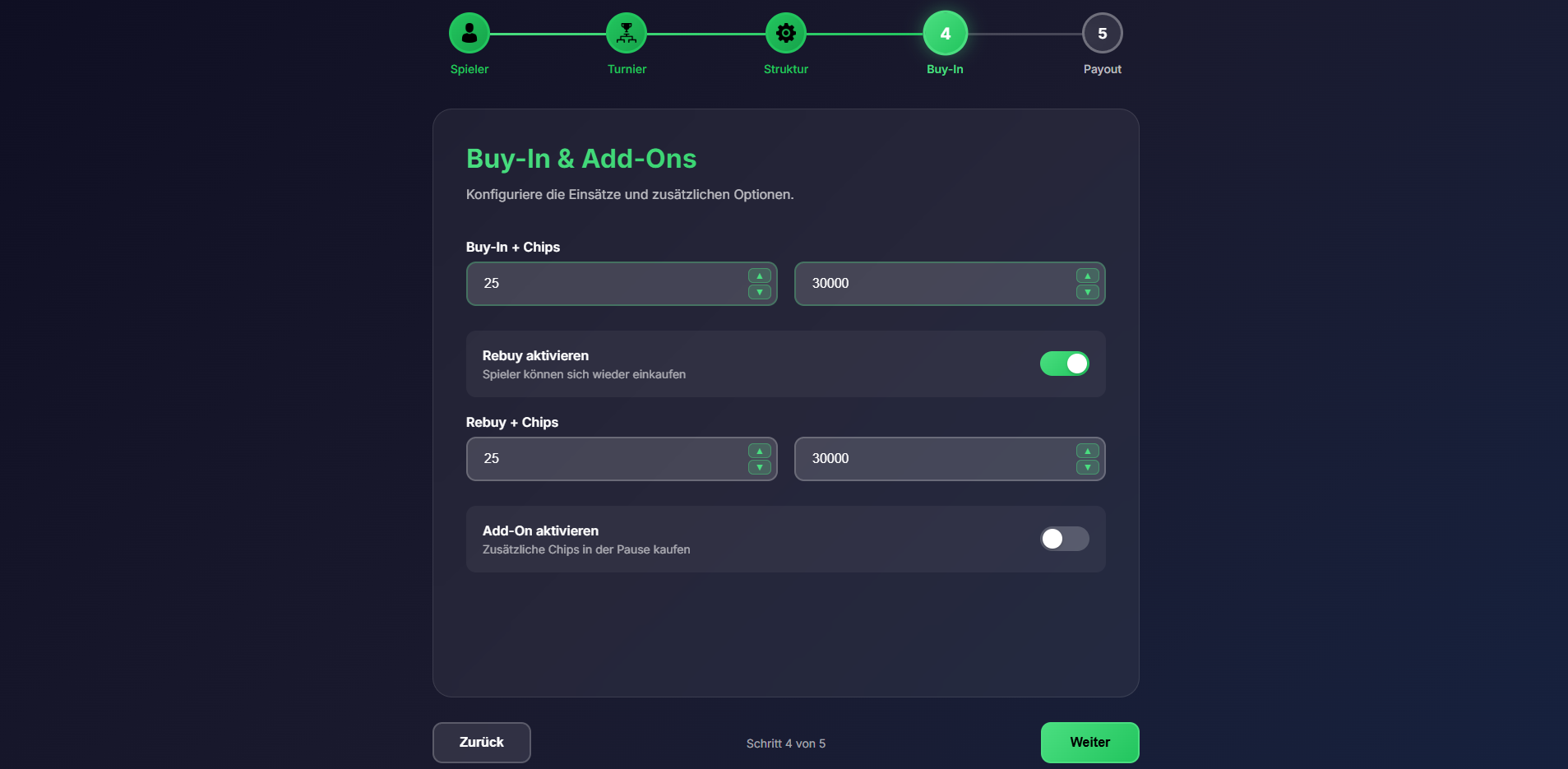Go back using the Zurück button
This screenshot has width=1568, height=769.
point(481,742)
